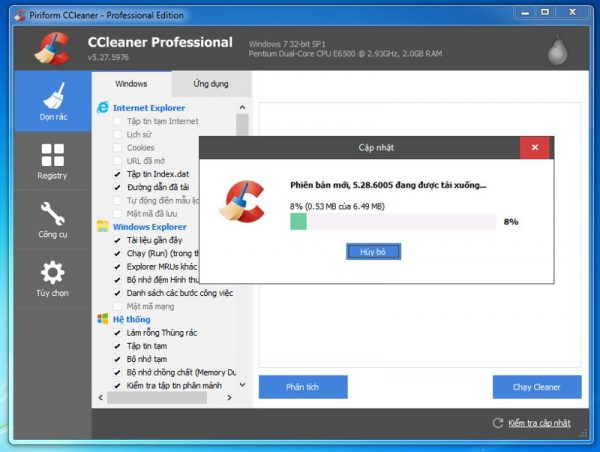The height and width of the screenshot is (452, 600).
Task: Click the Windows Explorer folder icon
Action: [x=103, y=226]
